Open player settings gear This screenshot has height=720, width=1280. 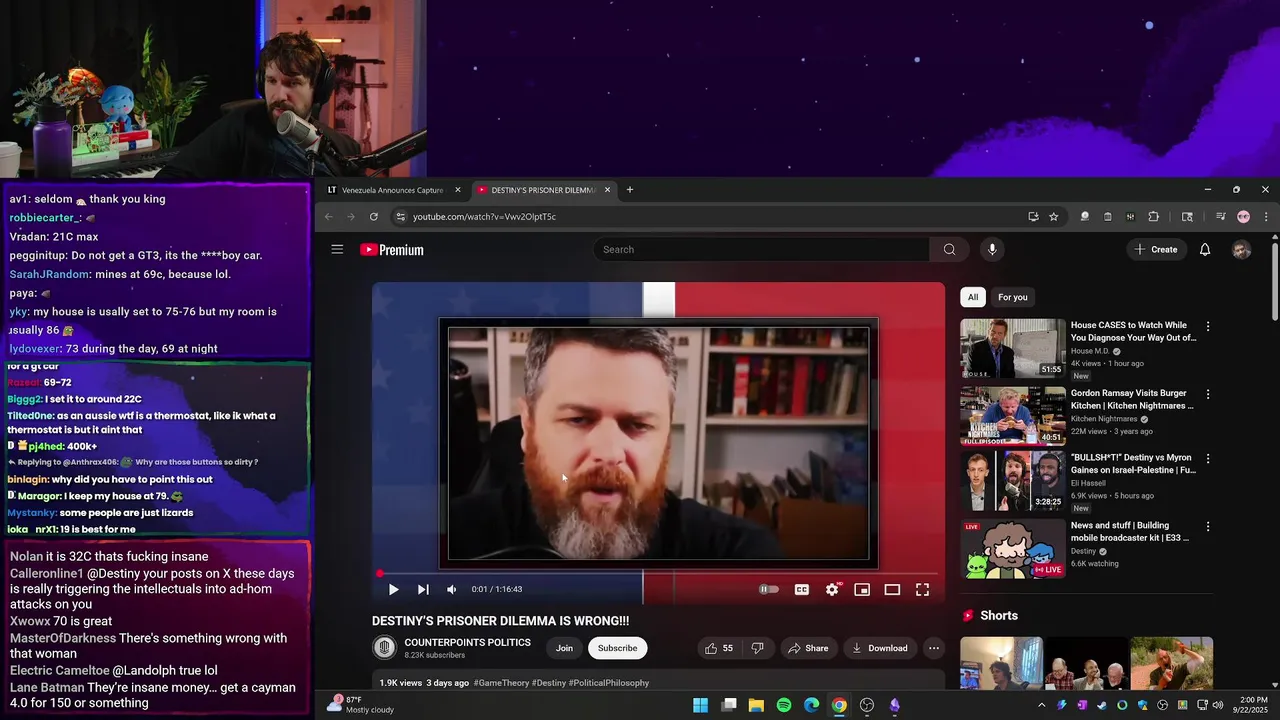[832, 590]
